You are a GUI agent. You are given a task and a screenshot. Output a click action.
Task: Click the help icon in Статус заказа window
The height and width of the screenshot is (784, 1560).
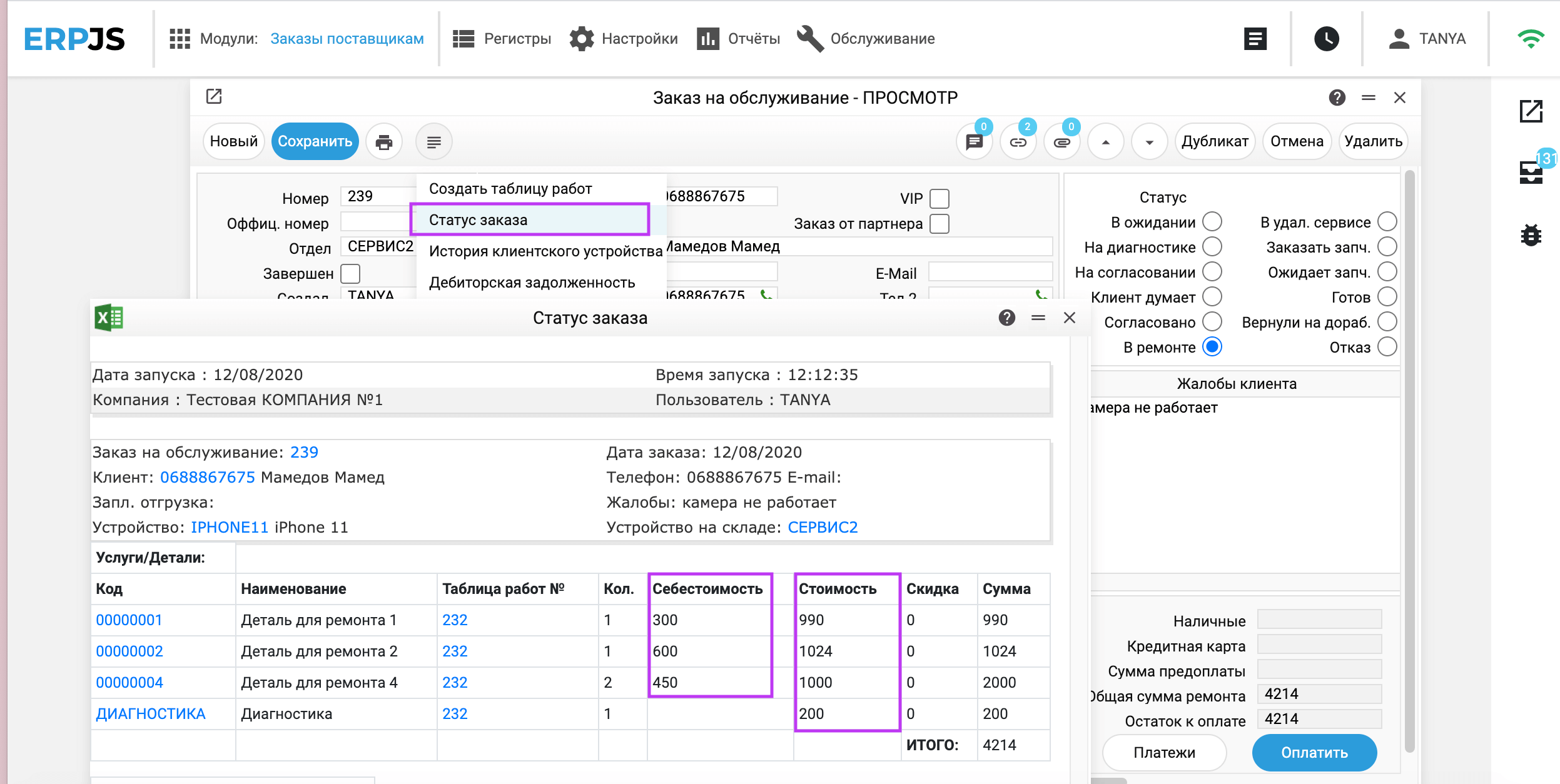coord(1006,318)
